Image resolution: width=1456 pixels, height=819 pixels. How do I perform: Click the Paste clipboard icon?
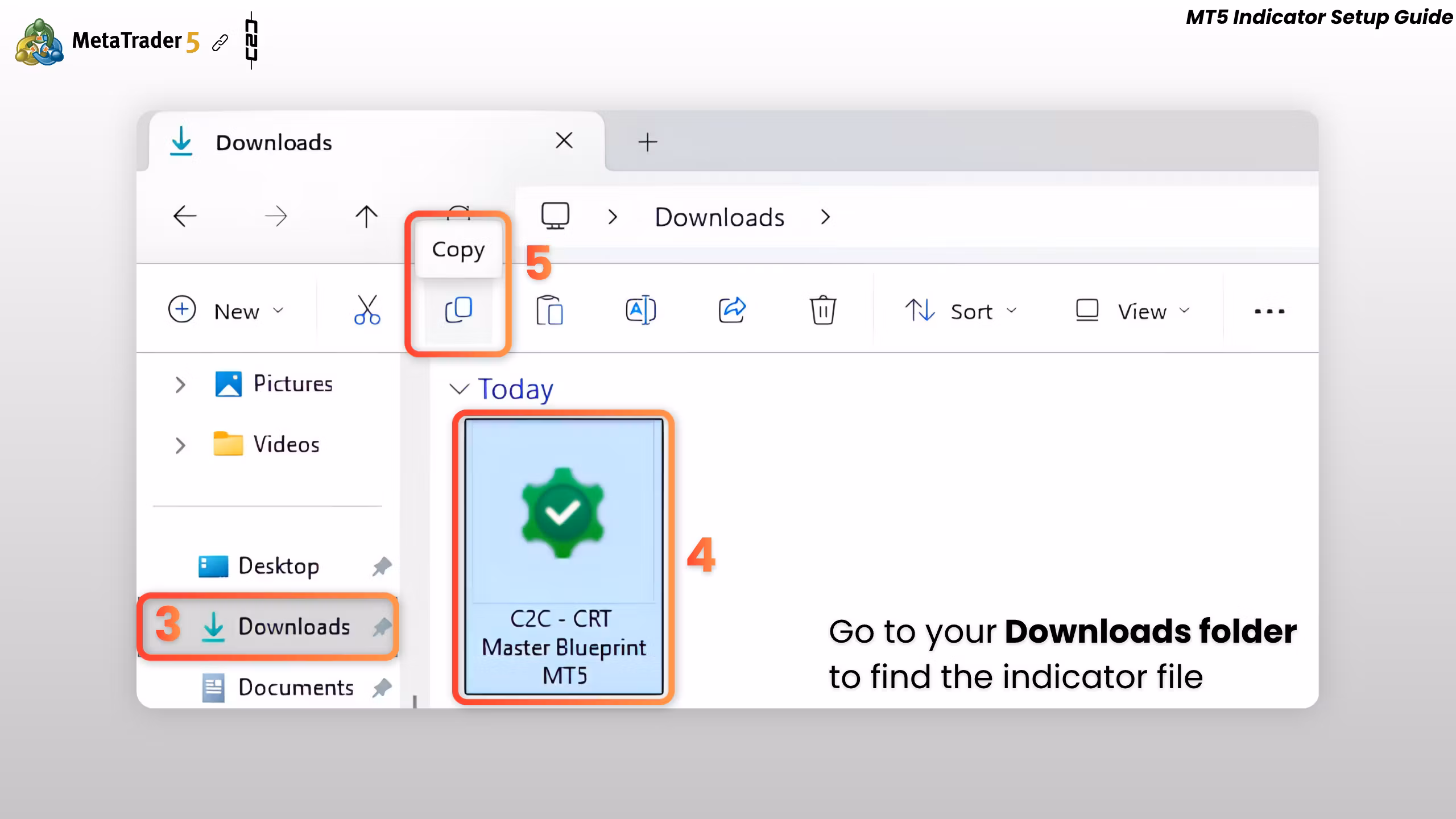click(549, 310)
